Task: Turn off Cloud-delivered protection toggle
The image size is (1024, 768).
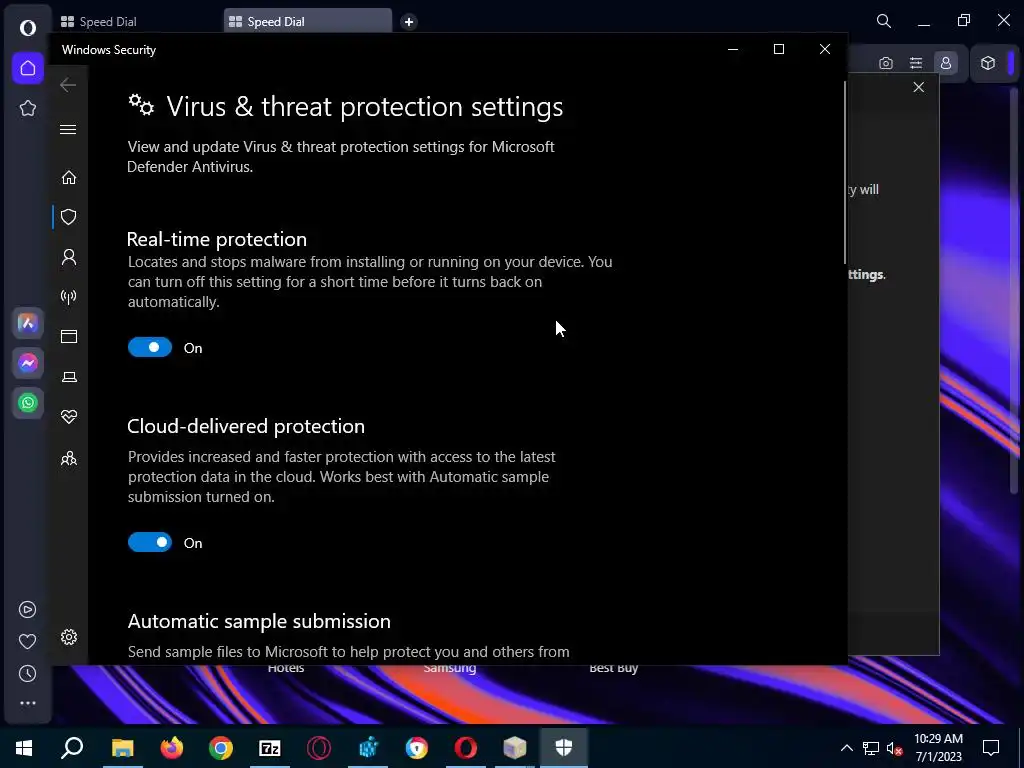Action: tap(150, 542)
